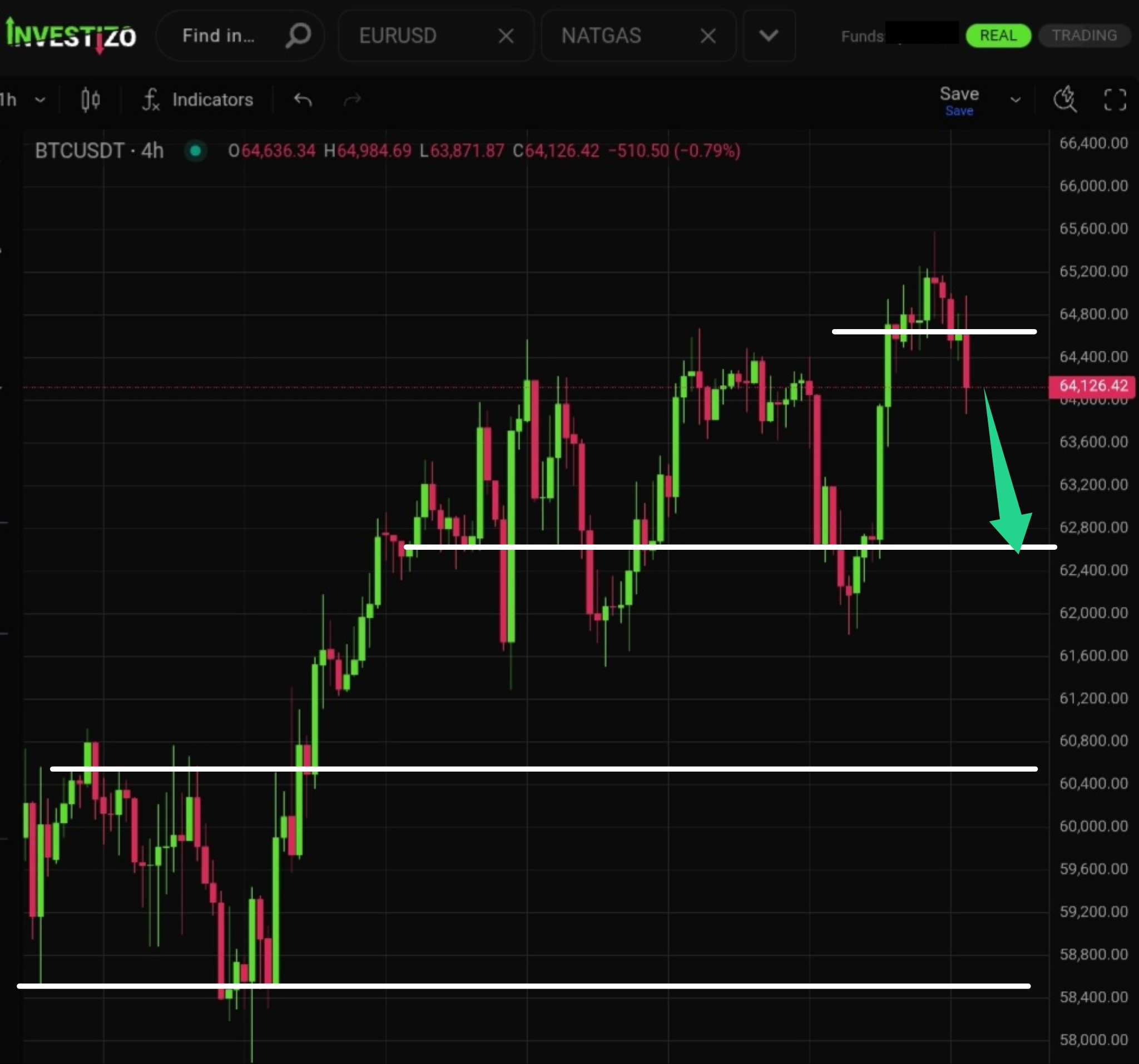This screenshot has width=1139, height=1064.
Task: Click the 59,200.00 price axis label
Action: pos(1093,912)
